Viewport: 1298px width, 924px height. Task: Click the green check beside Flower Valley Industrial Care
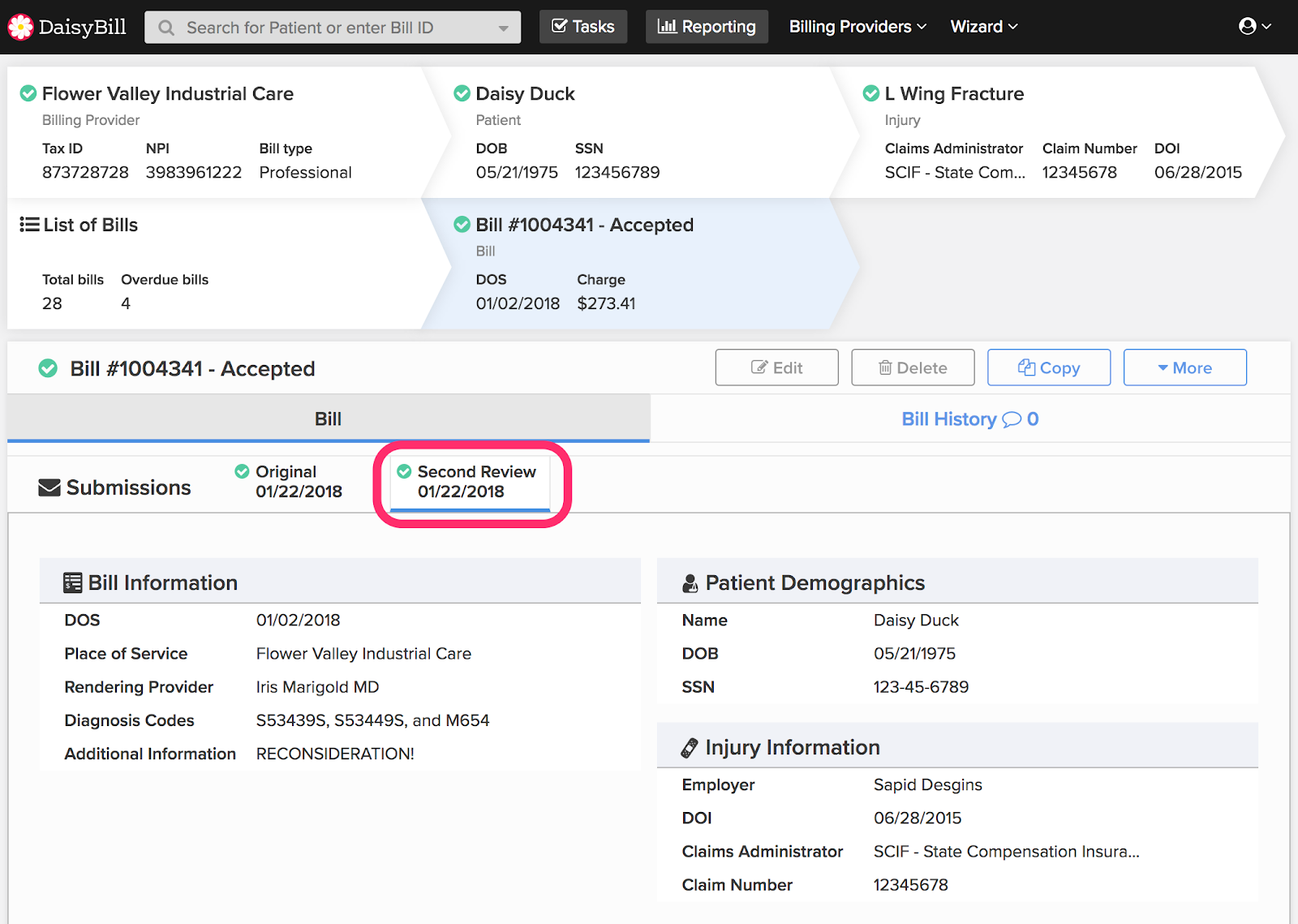pos(28,93)
